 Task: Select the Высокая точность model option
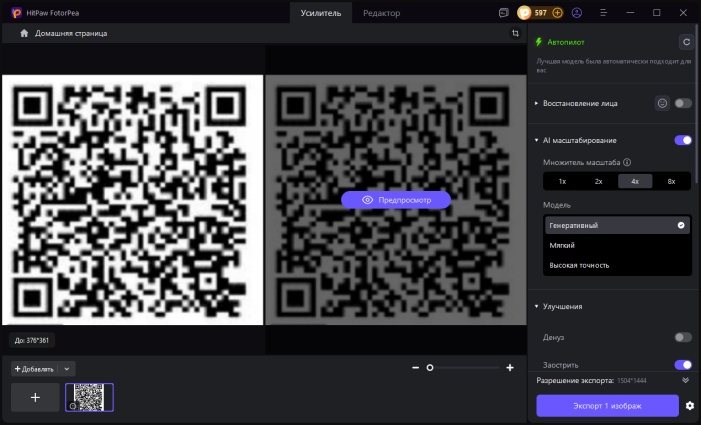(x=579, y=265)
